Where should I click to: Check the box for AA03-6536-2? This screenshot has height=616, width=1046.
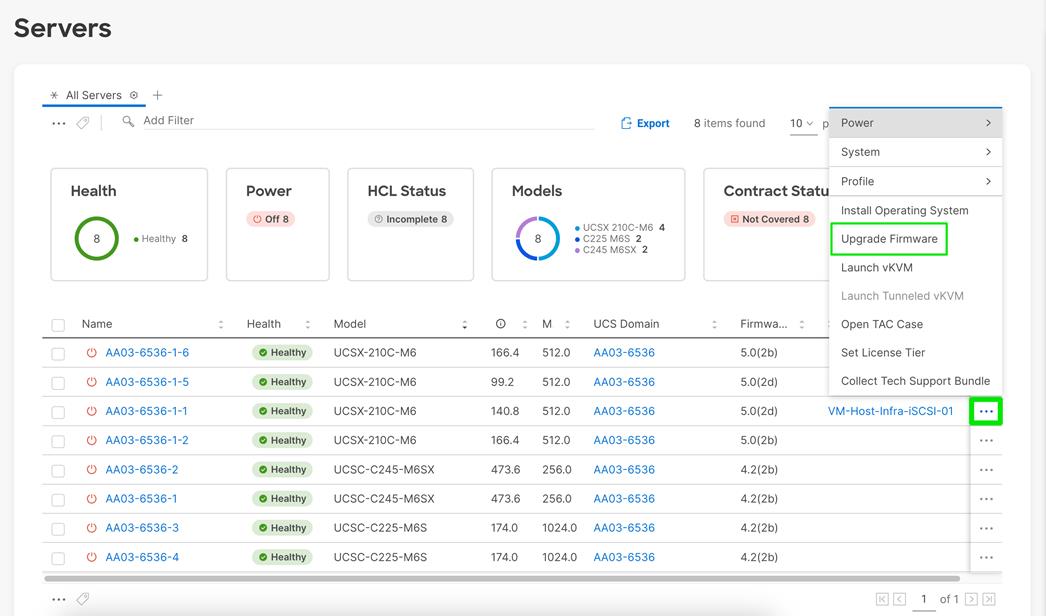pos(58,471)
